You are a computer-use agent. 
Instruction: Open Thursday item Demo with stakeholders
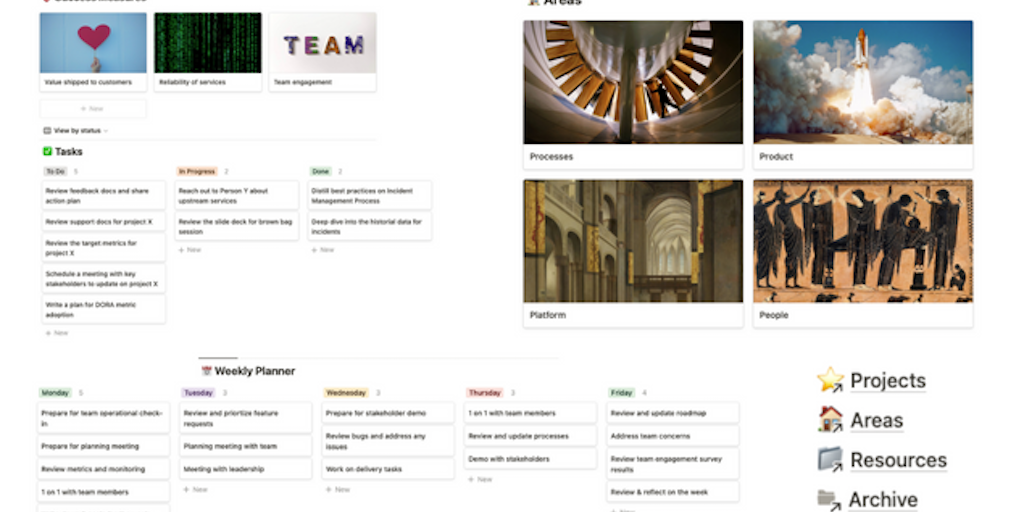[x=531, y=459]
